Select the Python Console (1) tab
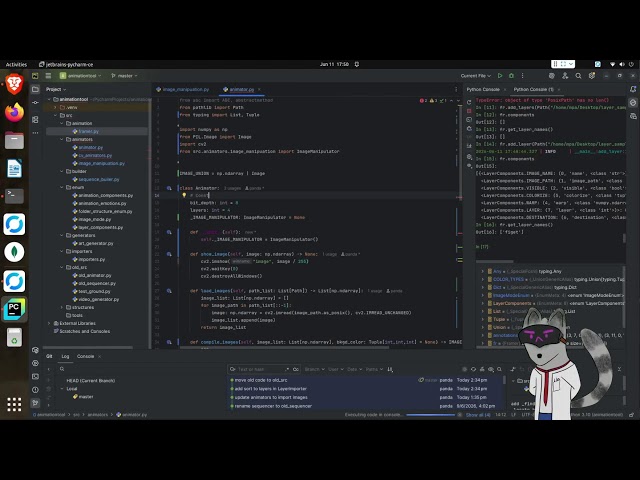 [533, 89]
